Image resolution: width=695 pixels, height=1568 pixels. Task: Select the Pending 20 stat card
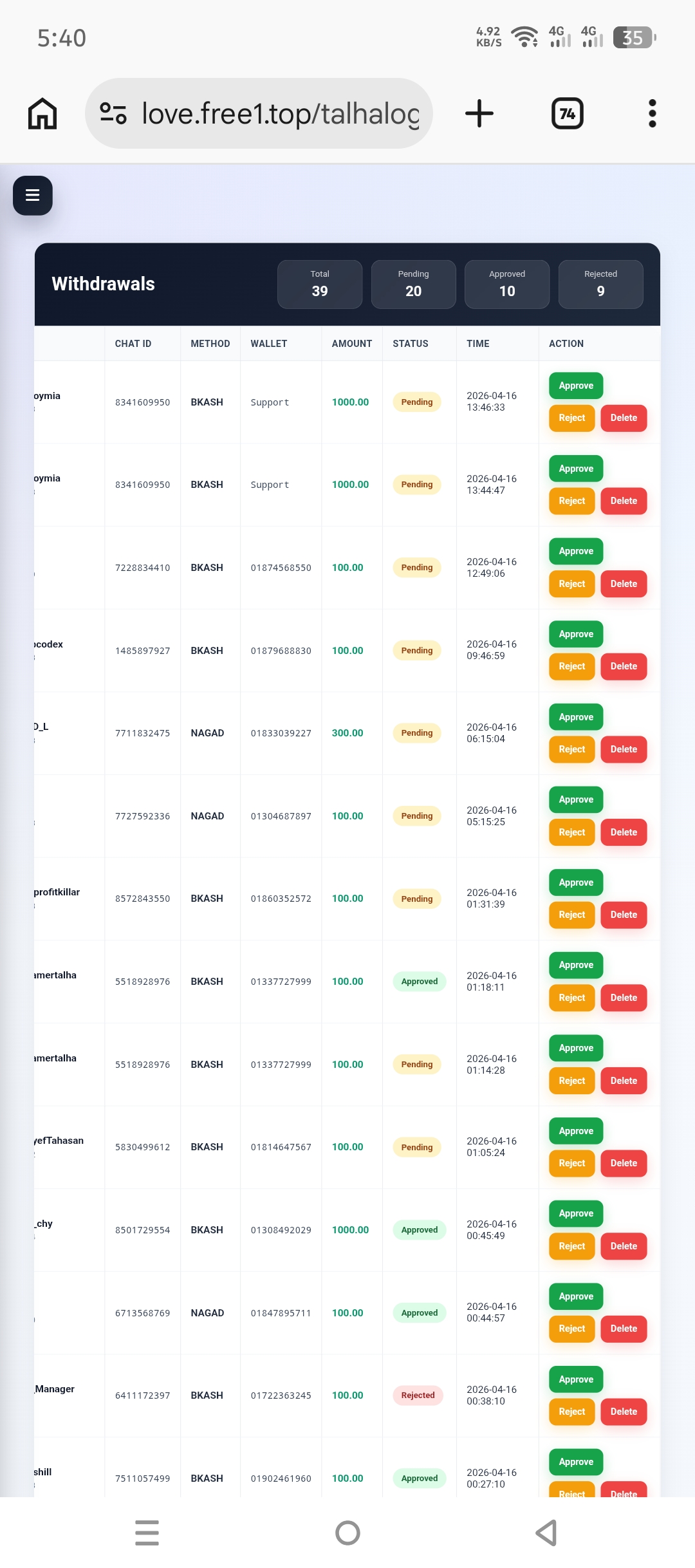(414, 285)
